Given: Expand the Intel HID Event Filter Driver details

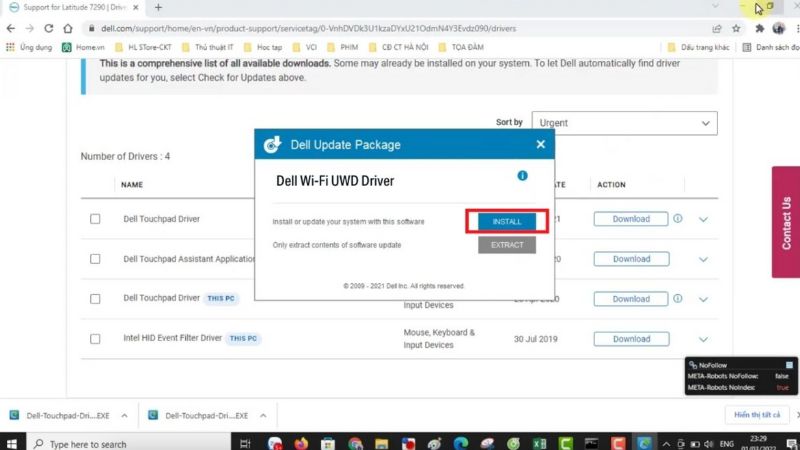Looking at the screenshot, I should coord(704,339).
